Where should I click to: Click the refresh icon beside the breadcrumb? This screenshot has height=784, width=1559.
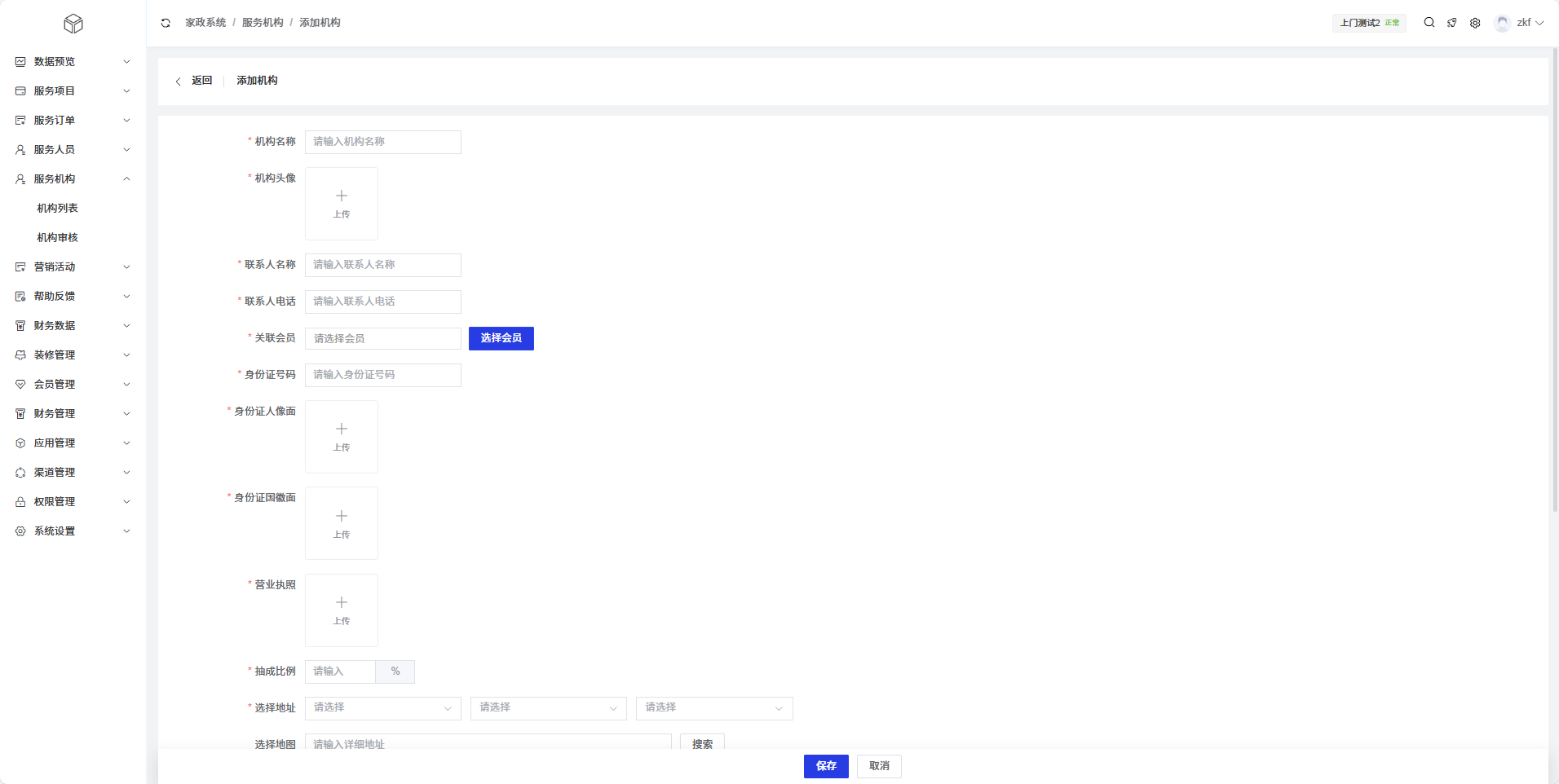(x=166, y=23)
